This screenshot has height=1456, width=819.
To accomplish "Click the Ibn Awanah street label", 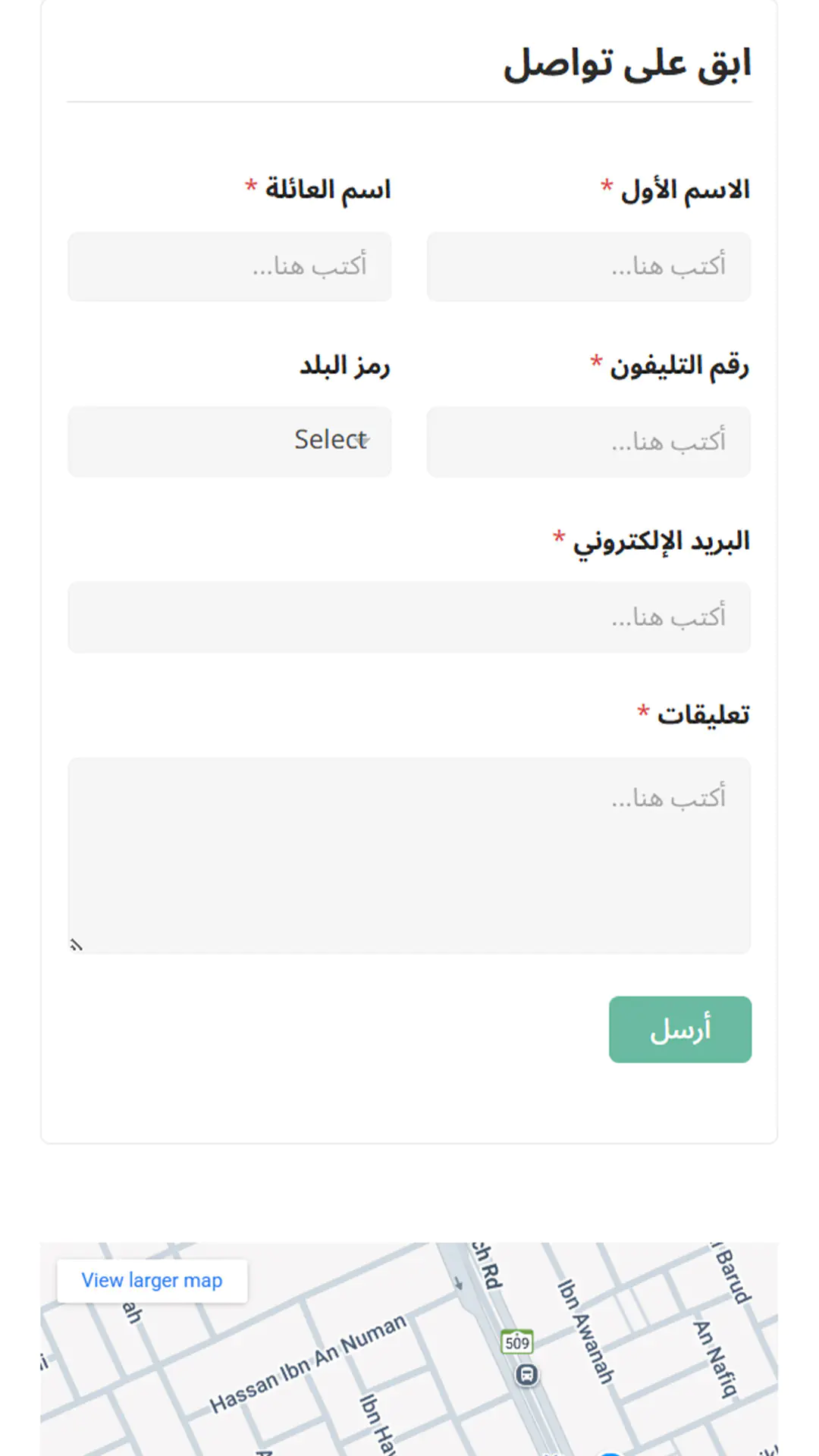I will (585, 1331).
